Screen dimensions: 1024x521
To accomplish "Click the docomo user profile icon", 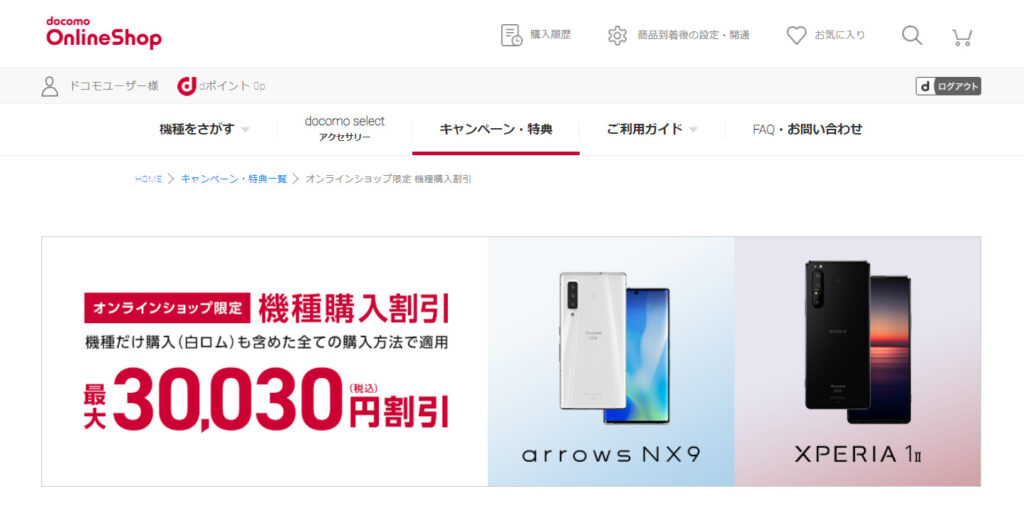I will pos(50,86).
